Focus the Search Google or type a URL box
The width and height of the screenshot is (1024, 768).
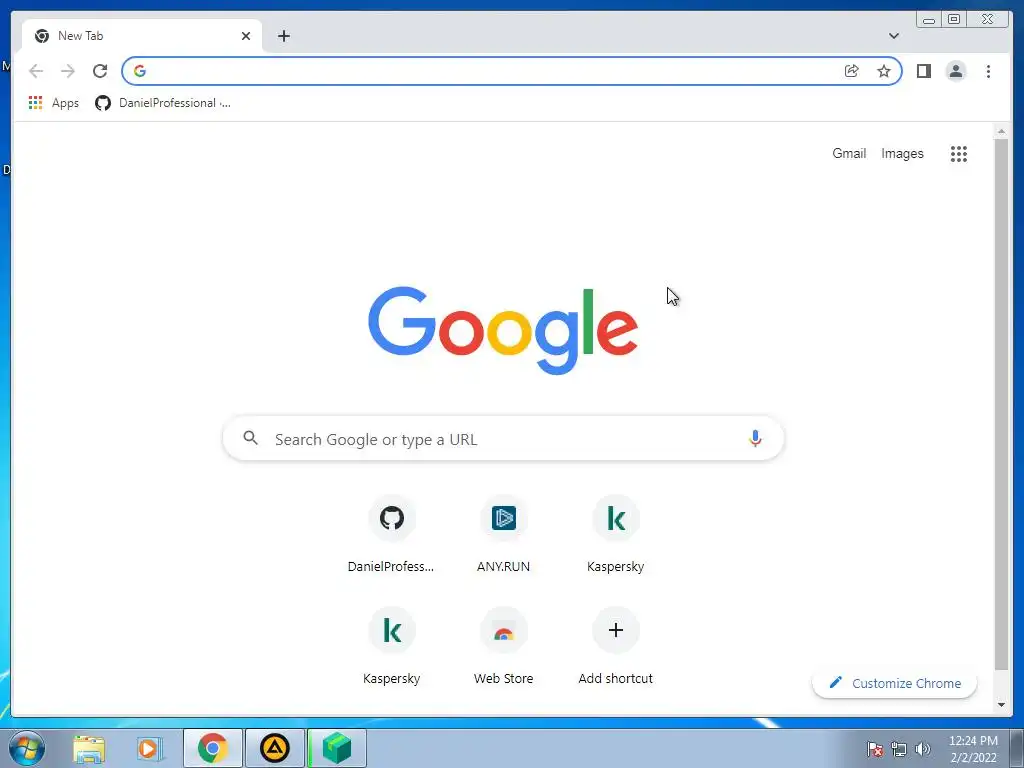click(x=503, y=439)
